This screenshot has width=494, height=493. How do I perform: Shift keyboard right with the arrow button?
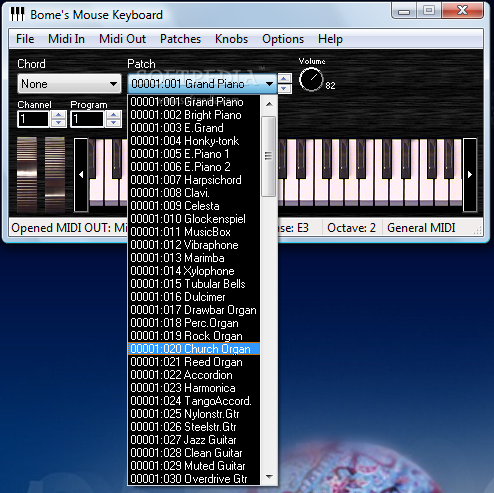pyautogui.click(x=470, y=175)
